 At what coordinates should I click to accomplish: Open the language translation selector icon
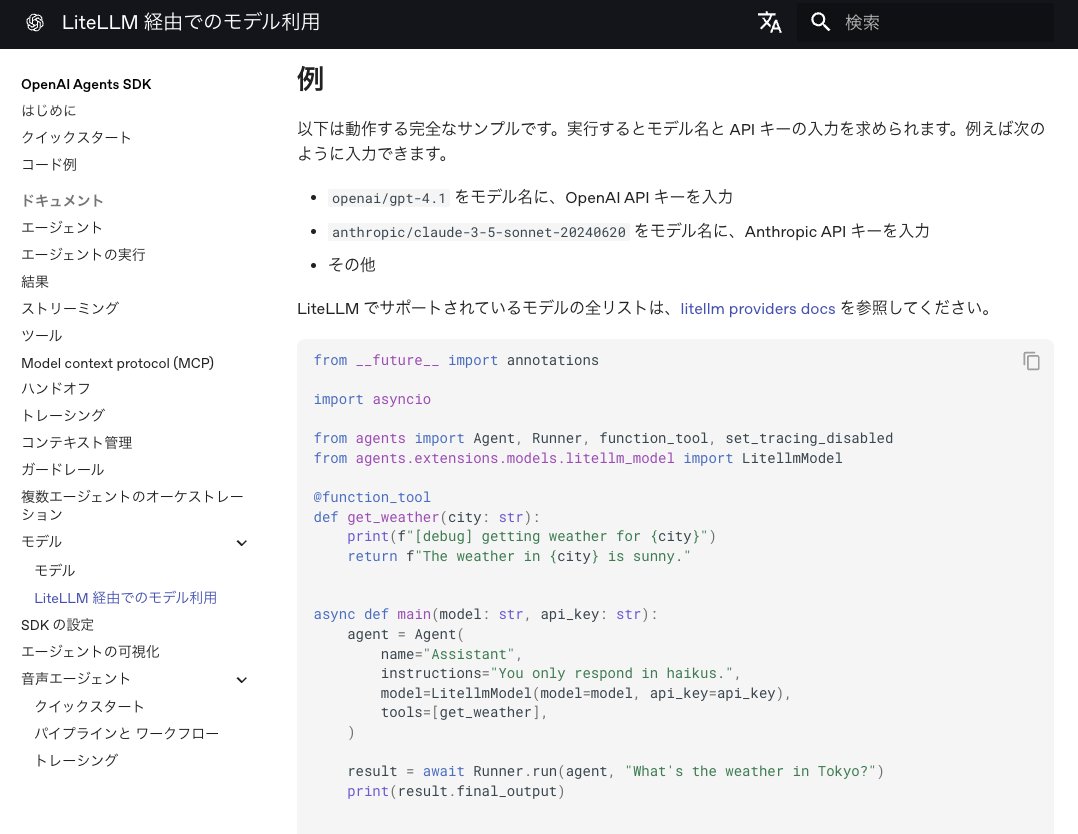769,23
